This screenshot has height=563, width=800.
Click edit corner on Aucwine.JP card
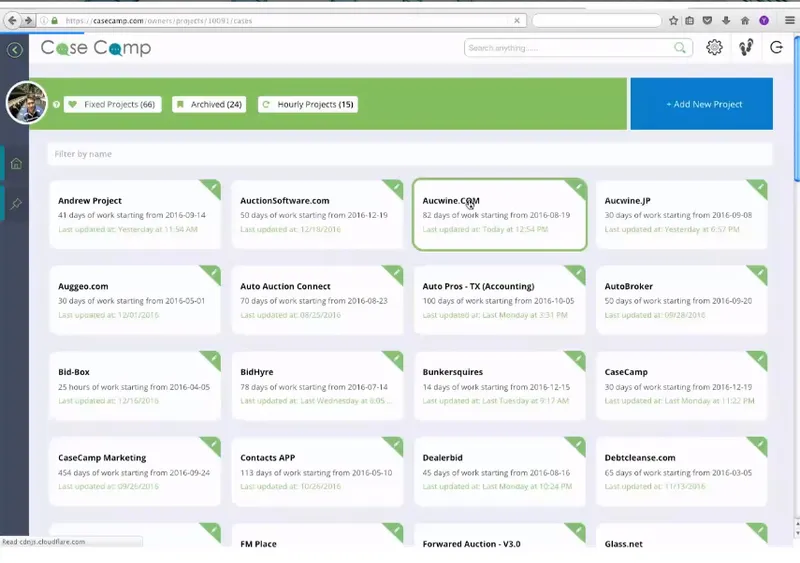pyautogui.click(x=760, y=187)
